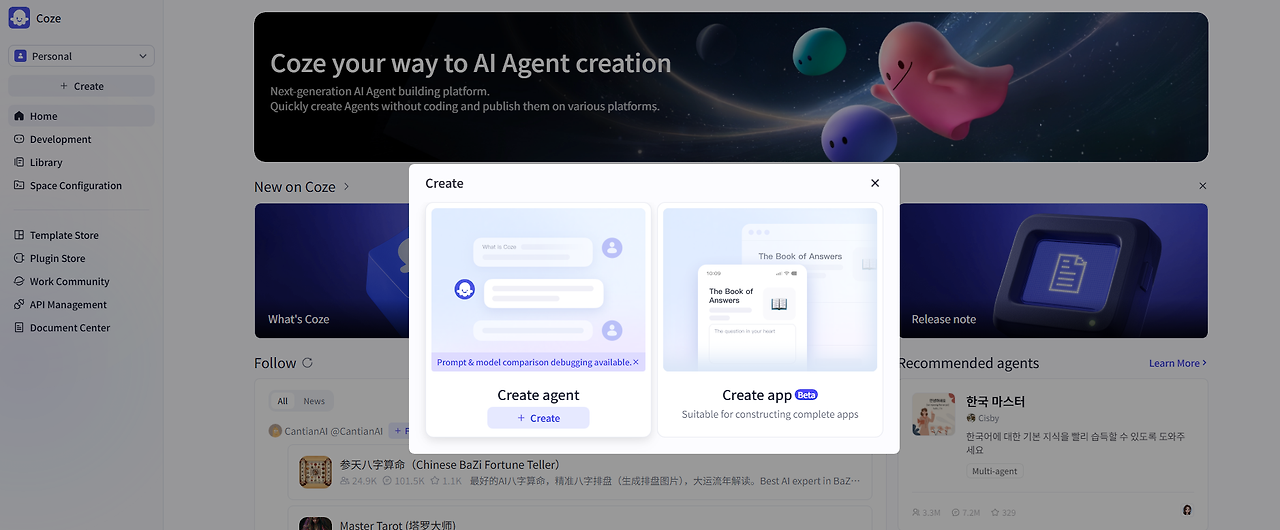The height and width of the screenshot is (530, 1280).
Task: Click the Home house icon
Action: (19, 116)
